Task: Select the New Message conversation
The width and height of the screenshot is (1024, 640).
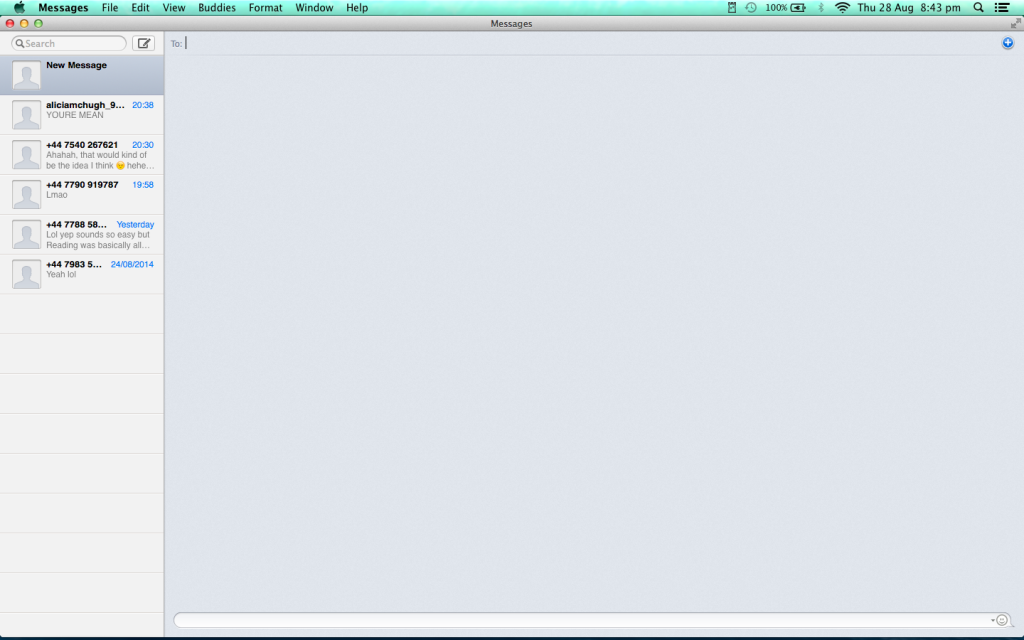Action: click(82, 74)
